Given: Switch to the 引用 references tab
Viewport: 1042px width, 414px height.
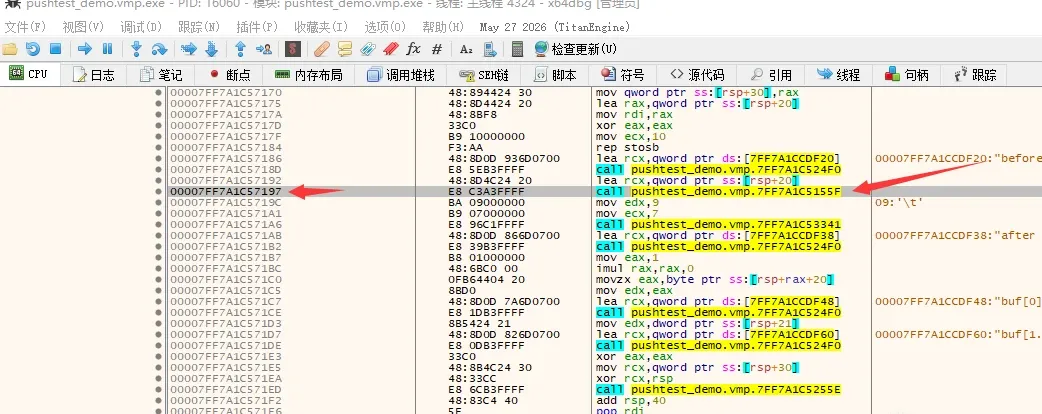Looking at the screenshot, I should tap(771, 75).
